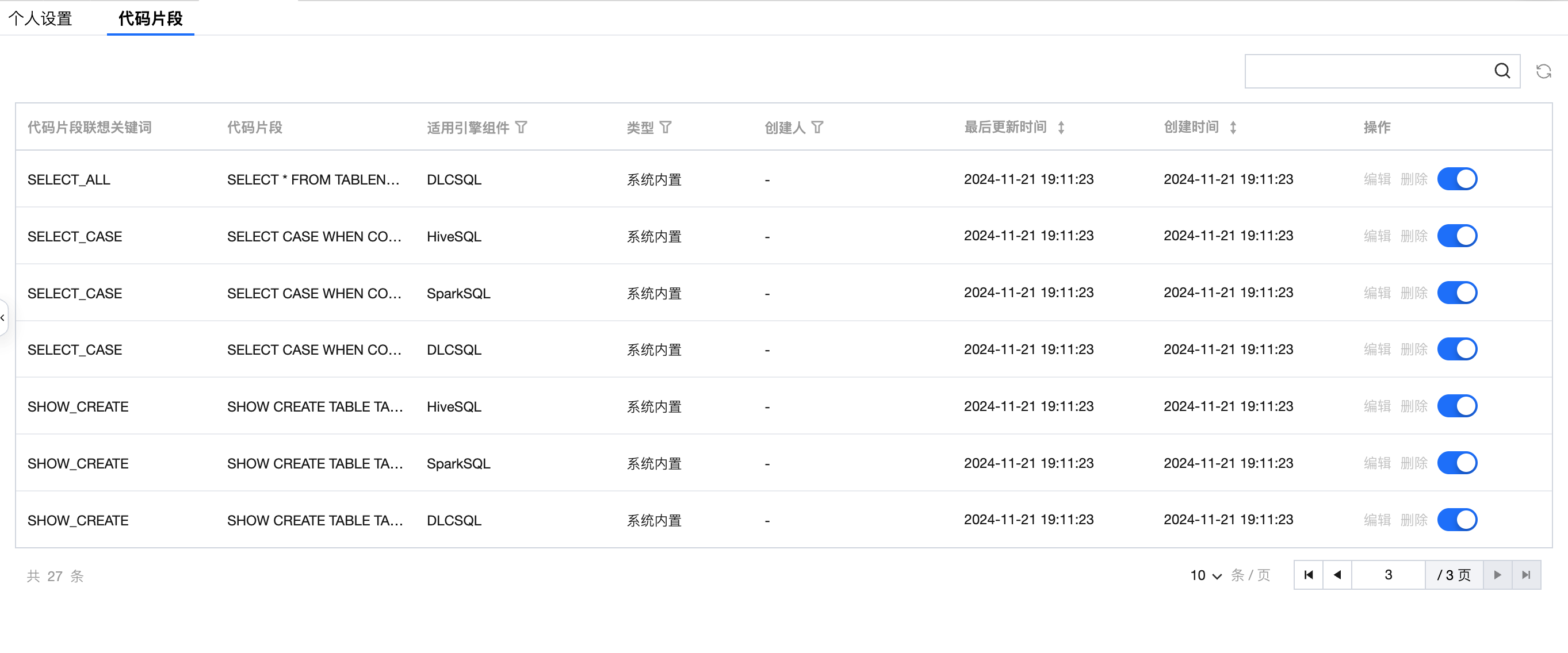Click the refresh list icon

(1543, 71)
